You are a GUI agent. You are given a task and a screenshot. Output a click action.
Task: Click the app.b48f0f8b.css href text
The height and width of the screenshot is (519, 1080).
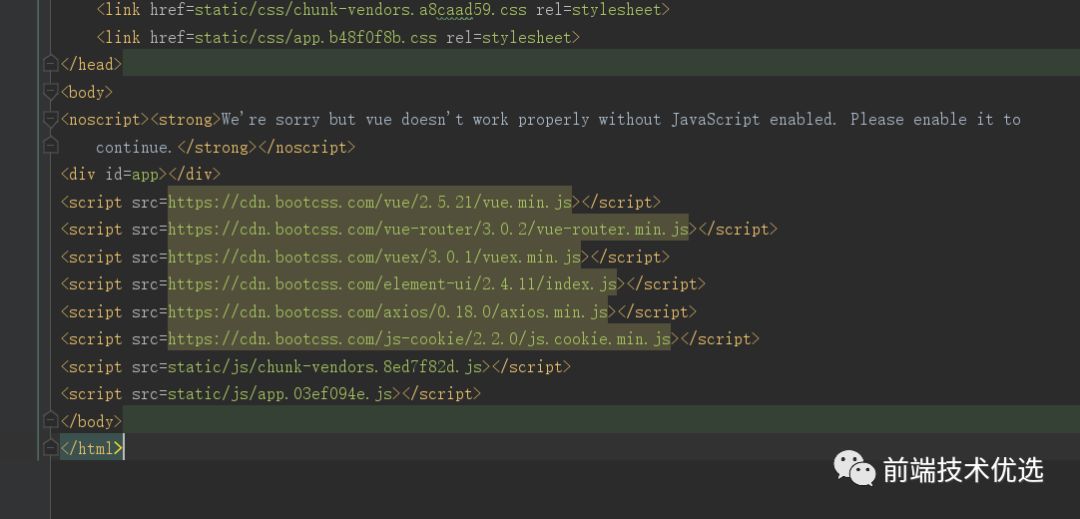pos(315,37)
